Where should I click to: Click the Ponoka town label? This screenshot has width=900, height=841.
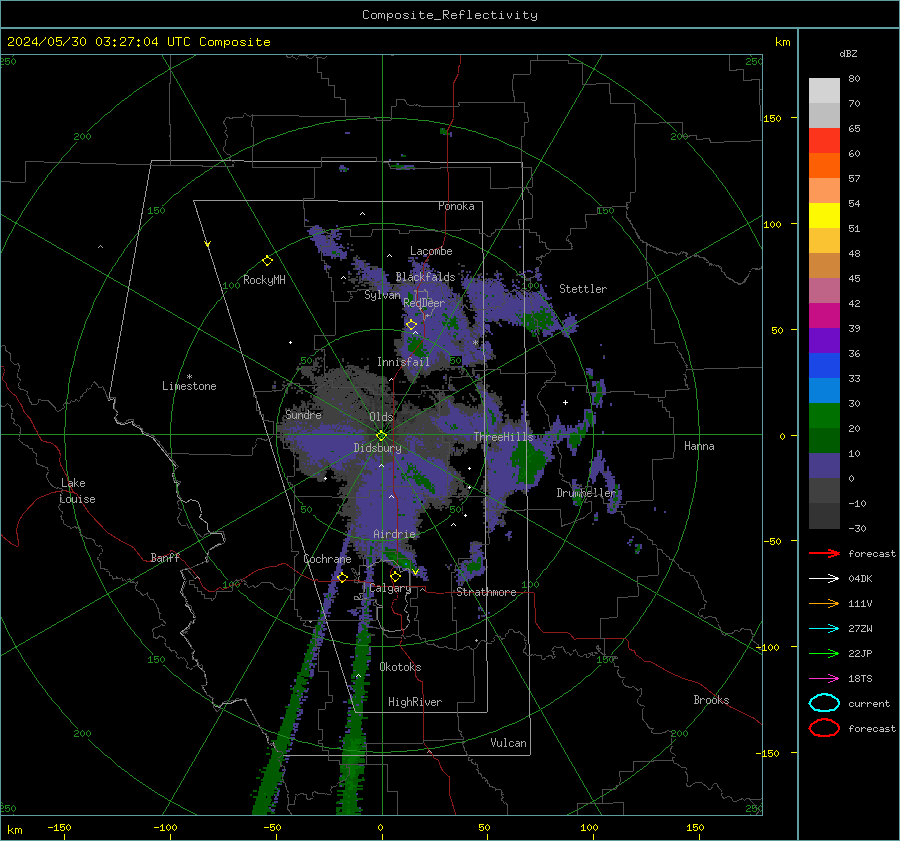click(x=456, y=206)
